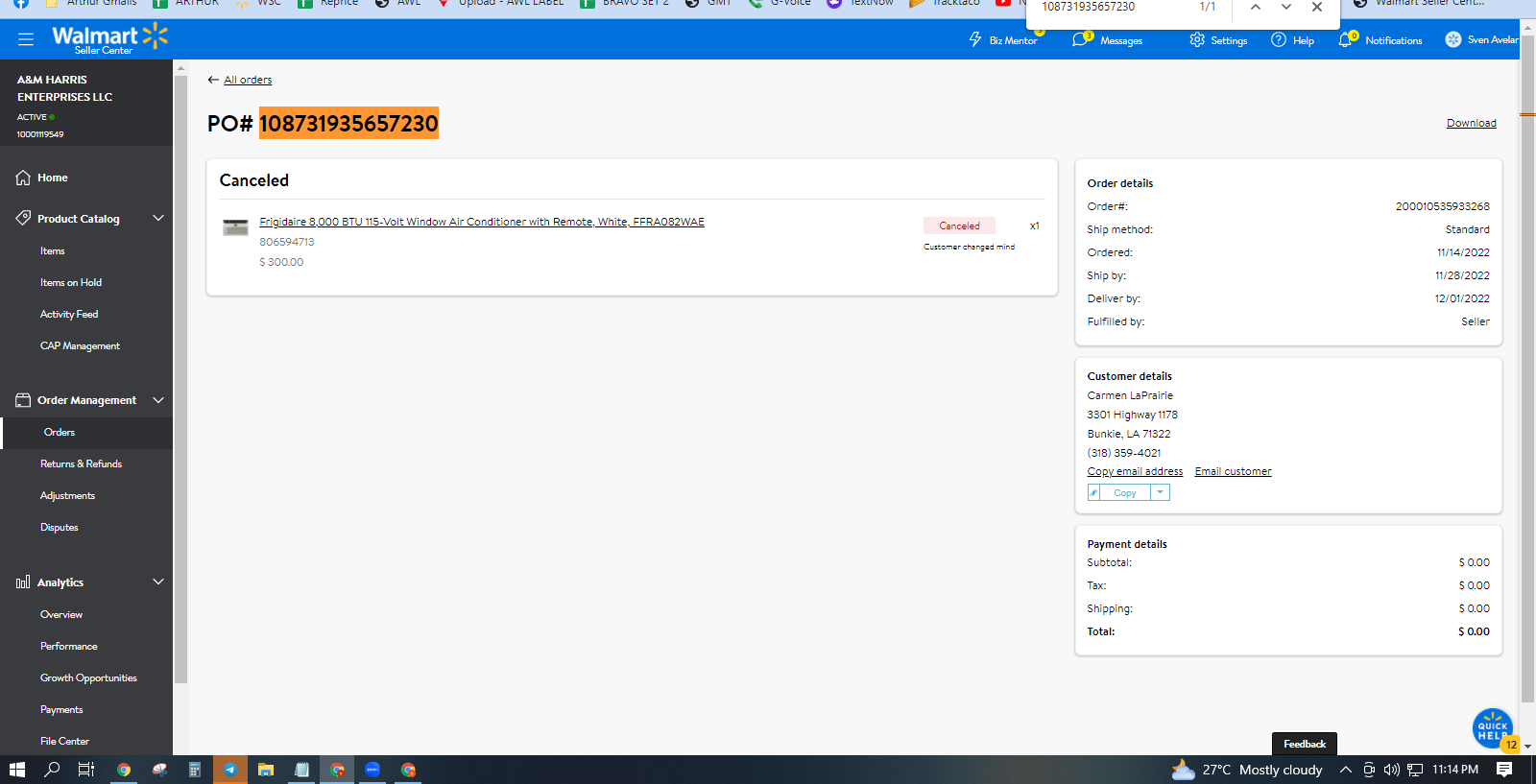Viewport: 1536px width, 784px height.
Task: Open Returns & Refunds page
Action: click(x=81, y=464)
